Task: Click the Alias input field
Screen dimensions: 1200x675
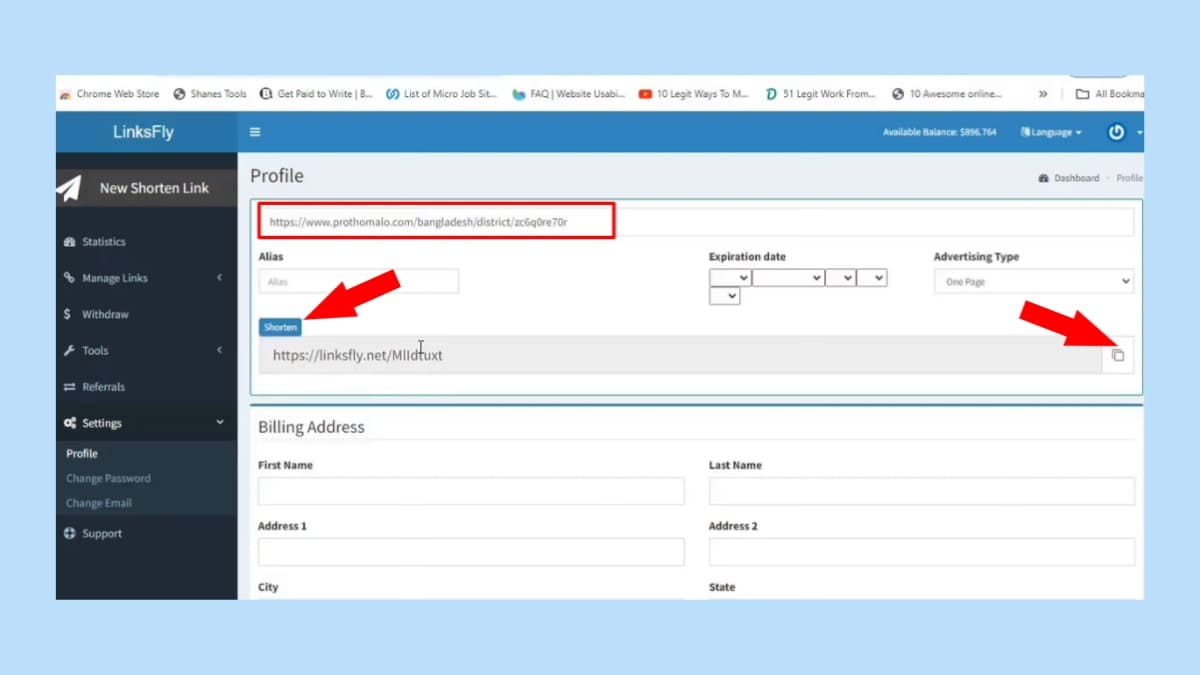Action: point(358,282)
